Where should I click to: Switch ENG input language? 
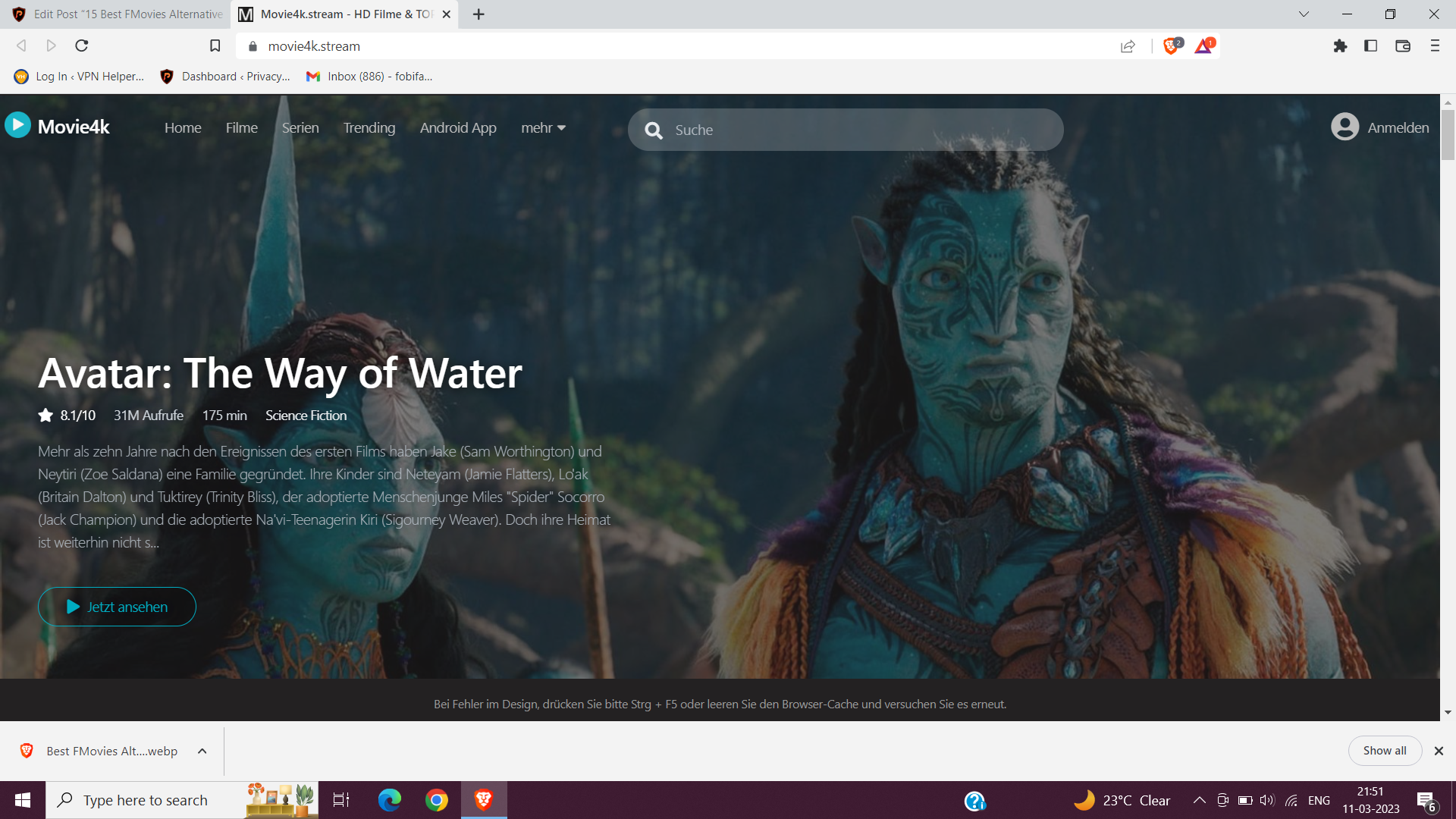[1319, 800]
